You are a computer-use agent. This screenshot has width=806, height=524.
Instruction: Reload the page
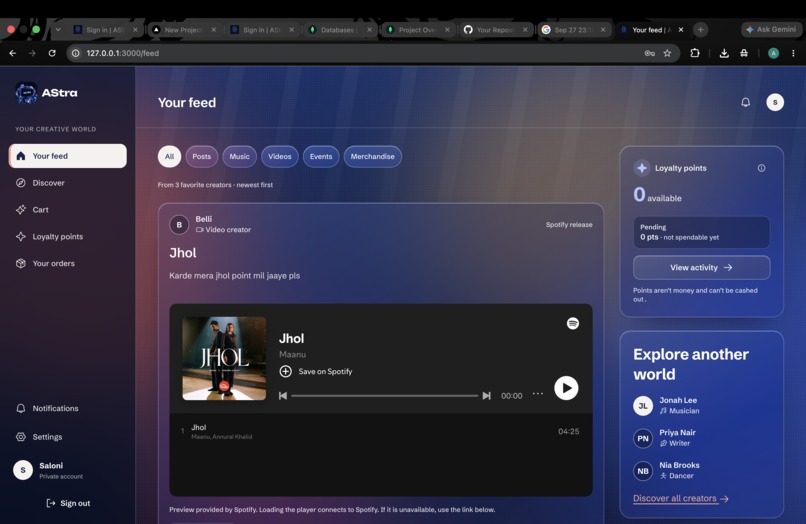coord(52,53)
